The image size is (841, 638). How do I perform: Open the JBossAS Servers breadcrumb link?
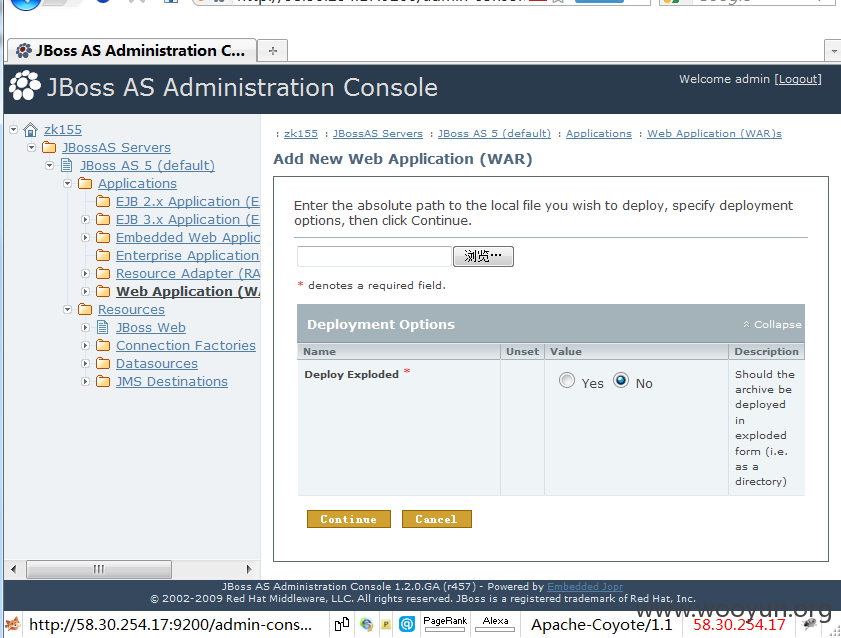[378, 133]
